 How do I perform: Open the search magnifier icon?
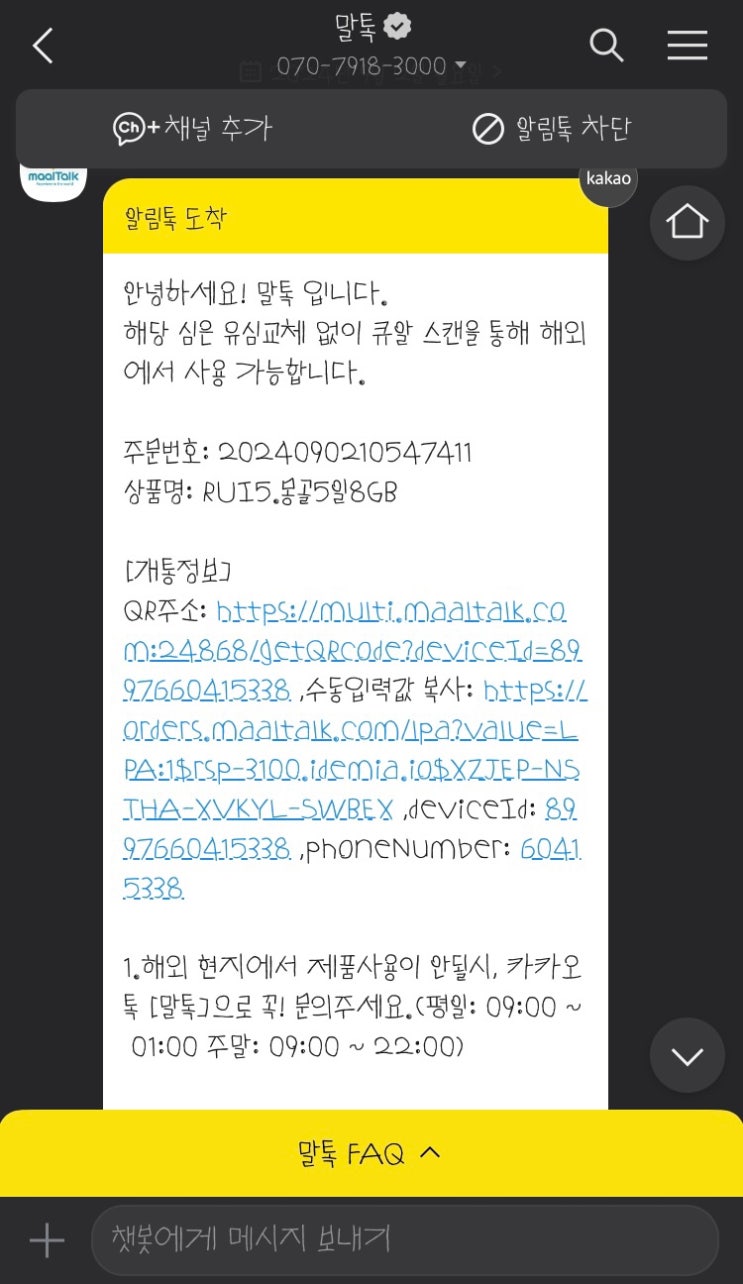point(606,45)
